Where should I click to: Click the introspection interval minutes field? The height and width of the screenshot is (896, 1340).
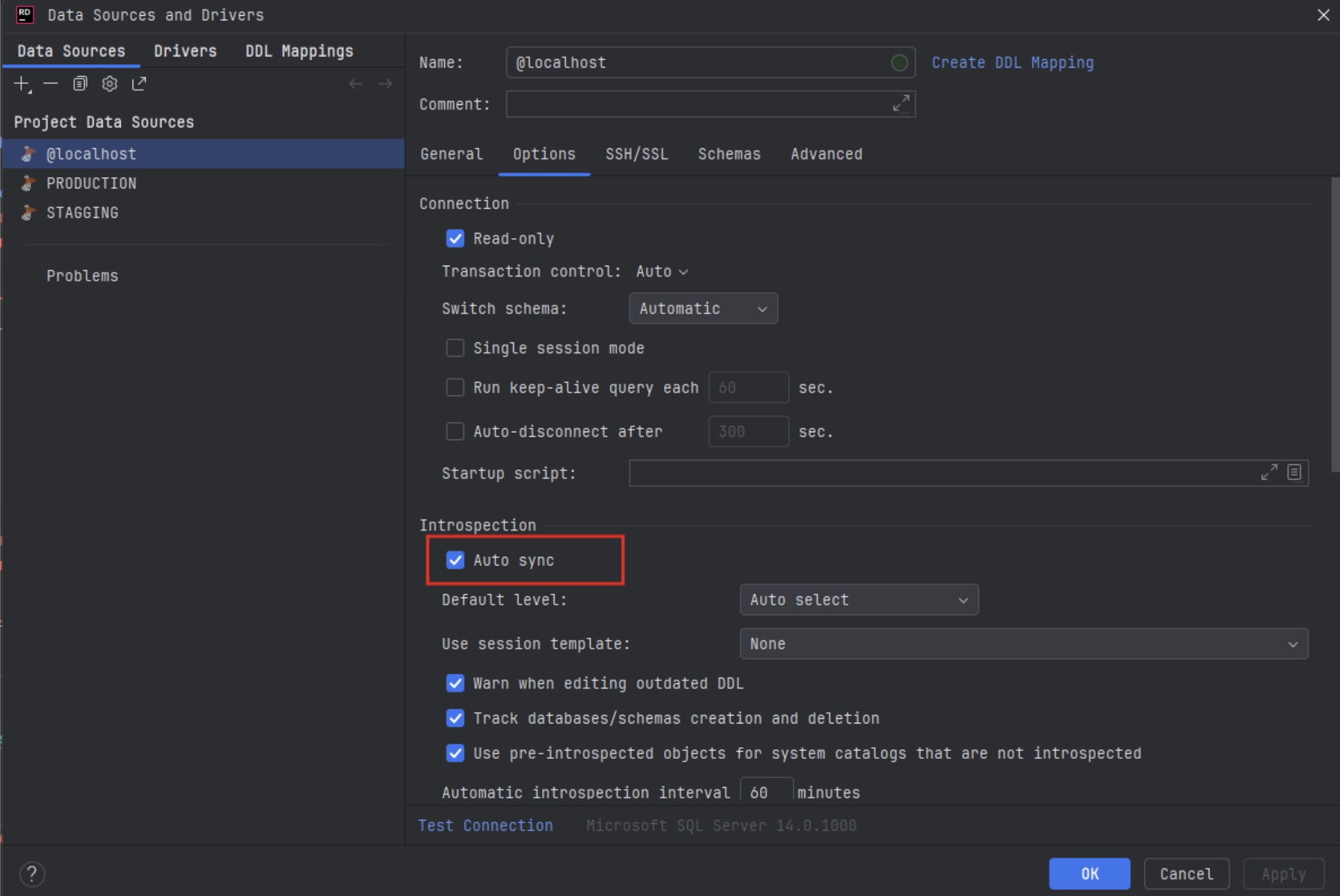click(766, 790)
